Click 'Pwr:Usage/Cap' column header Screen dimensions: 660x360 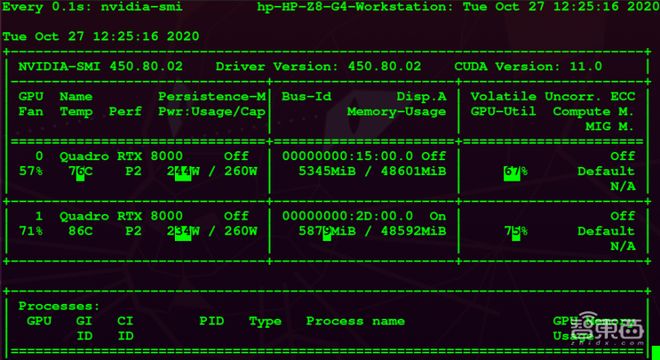pyautogui.click(x=212, y=112)
